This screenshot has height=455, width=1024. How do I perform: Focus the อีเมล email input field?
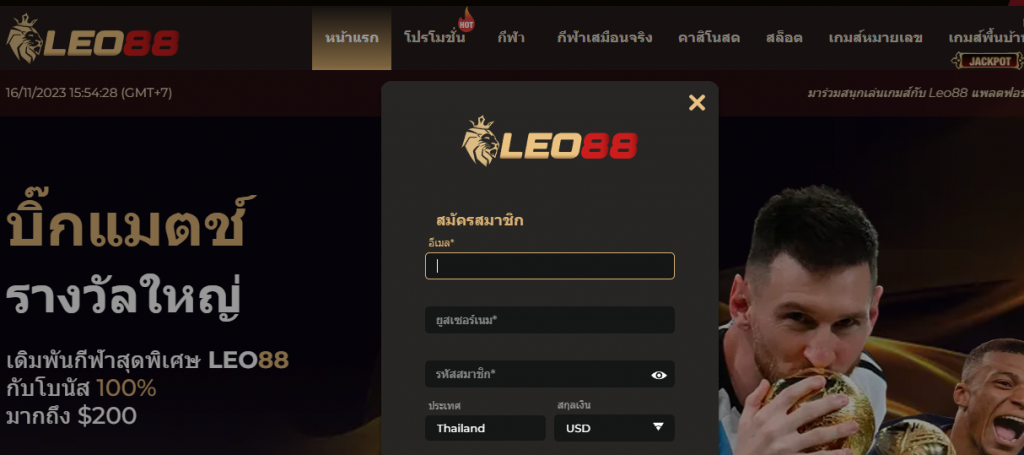pos(550,266)
